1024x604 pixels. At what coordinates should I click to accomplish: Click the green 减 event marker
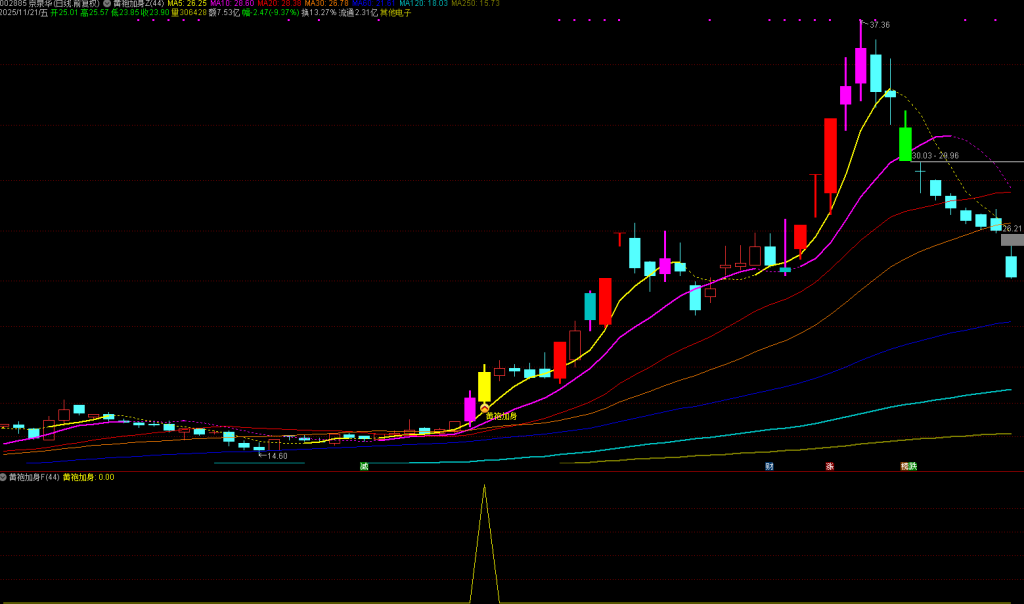[364, 466]
